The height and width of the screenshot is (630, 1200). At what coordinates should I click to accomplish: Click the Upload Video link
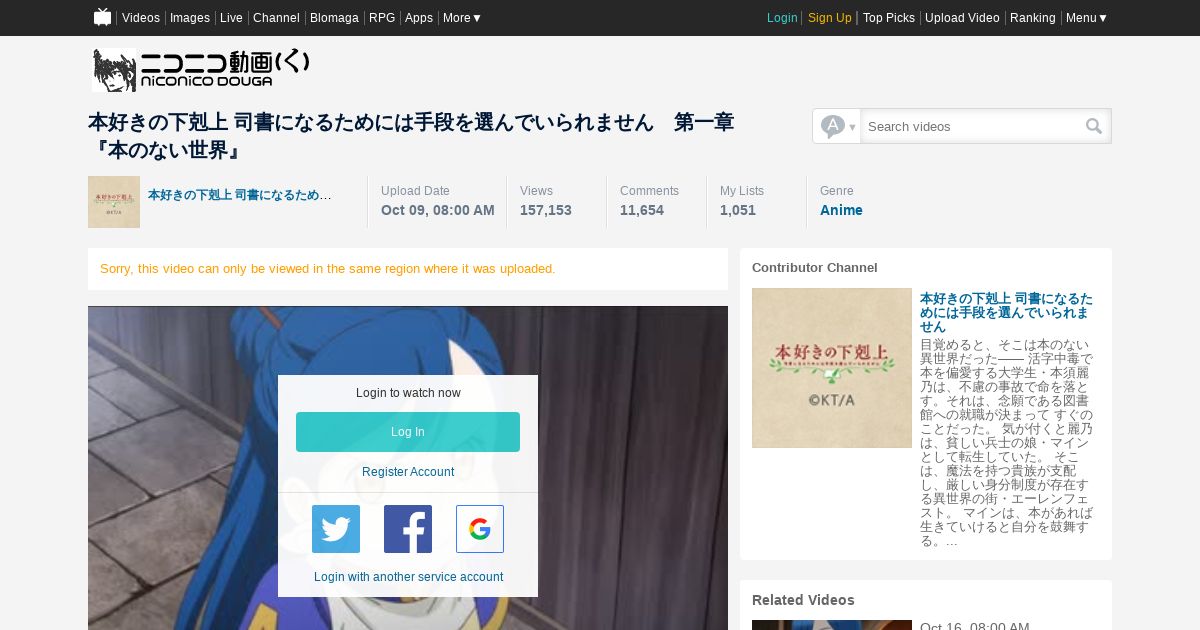(x=962, y=18)
